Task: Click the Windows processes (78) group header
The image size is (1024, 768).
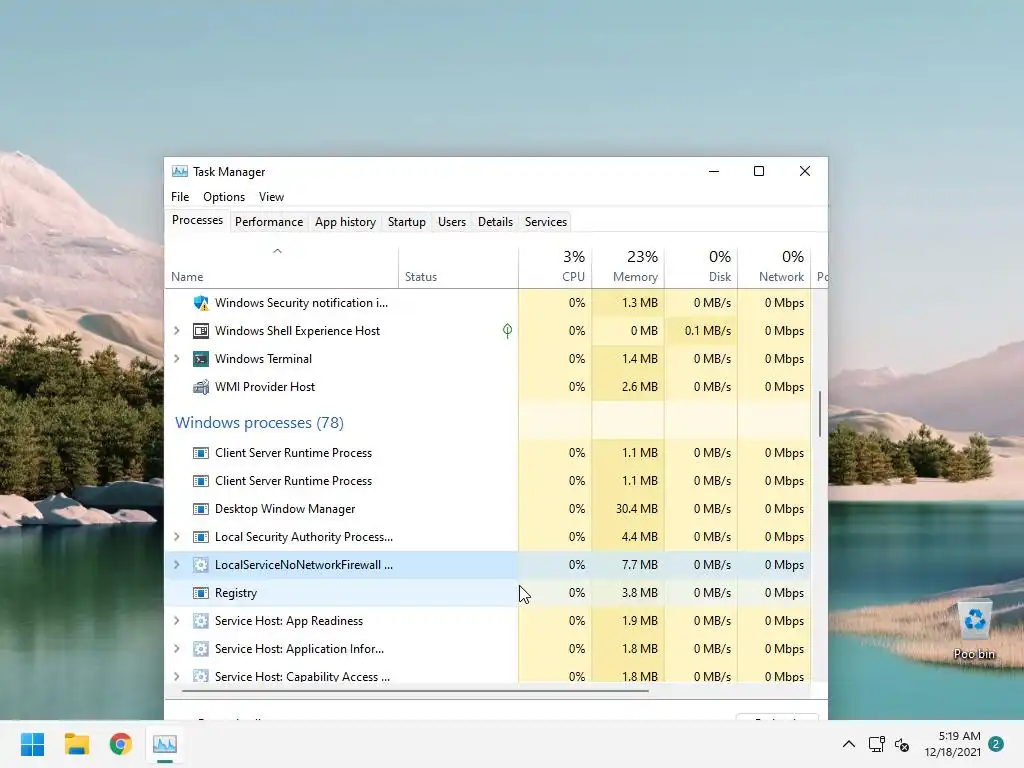Action: point(259,423)
